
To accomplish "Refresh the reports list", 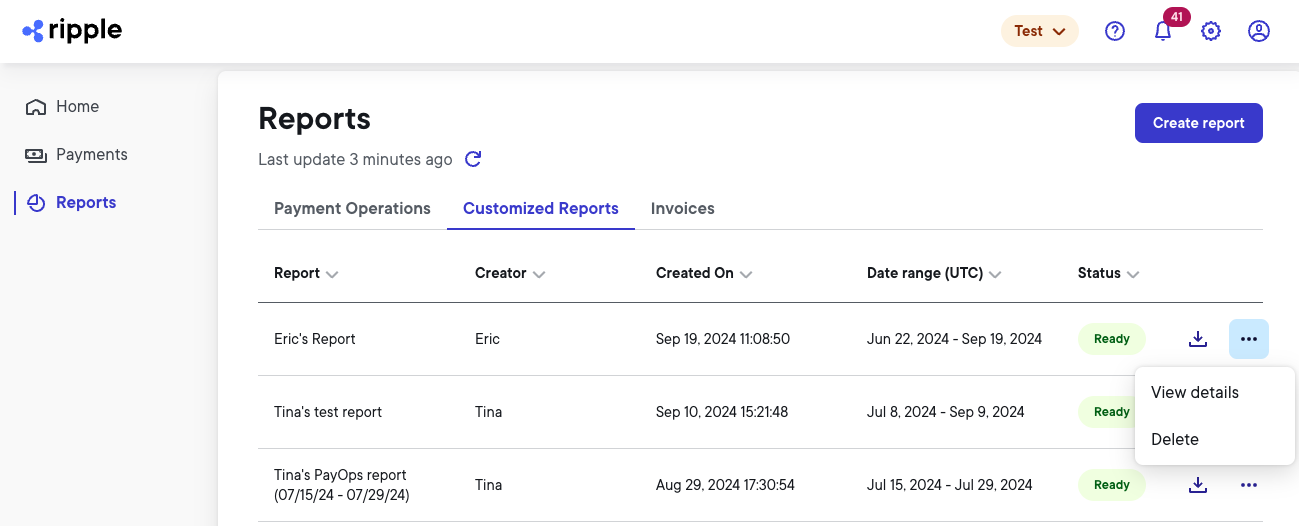I will (474, 159).
